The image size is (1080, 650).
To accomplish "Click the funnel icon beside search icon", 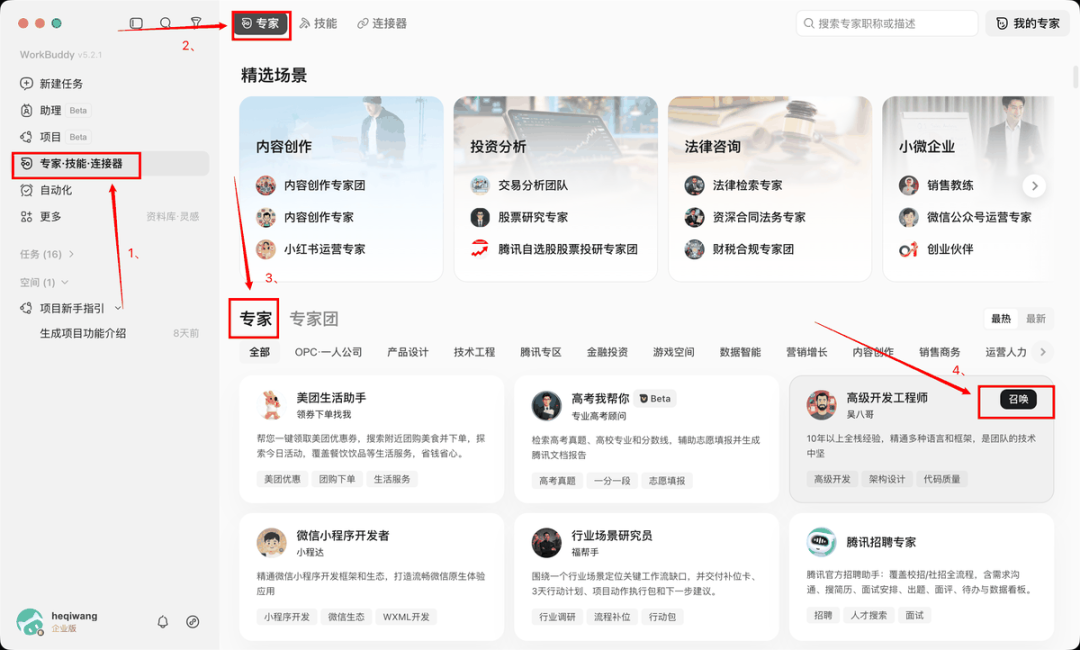I will point(196,23).
